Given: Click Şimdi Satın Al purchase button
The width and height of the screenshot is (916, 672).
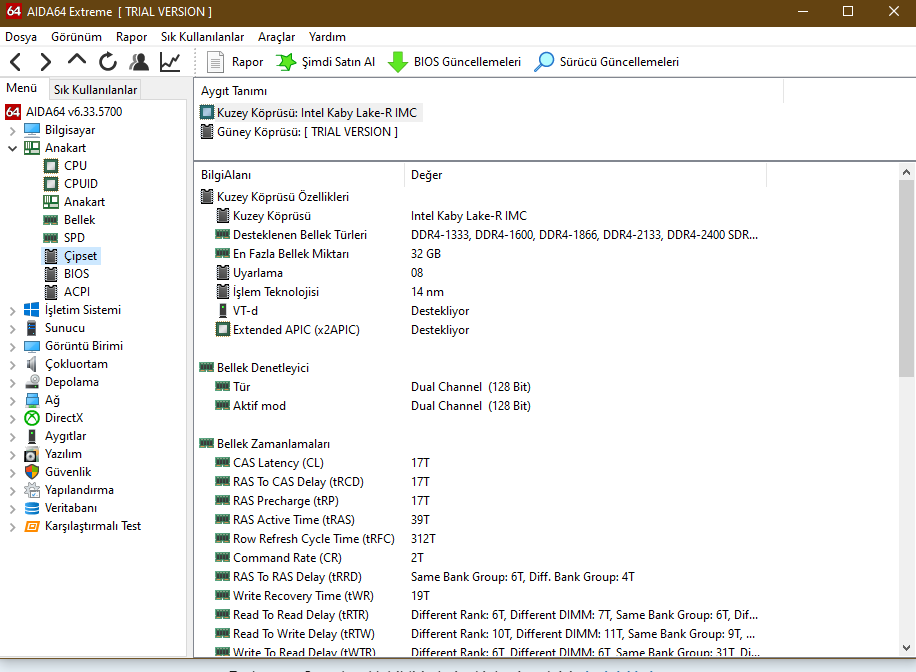Looking at the screenshot, I should click(x=325, y=61).
